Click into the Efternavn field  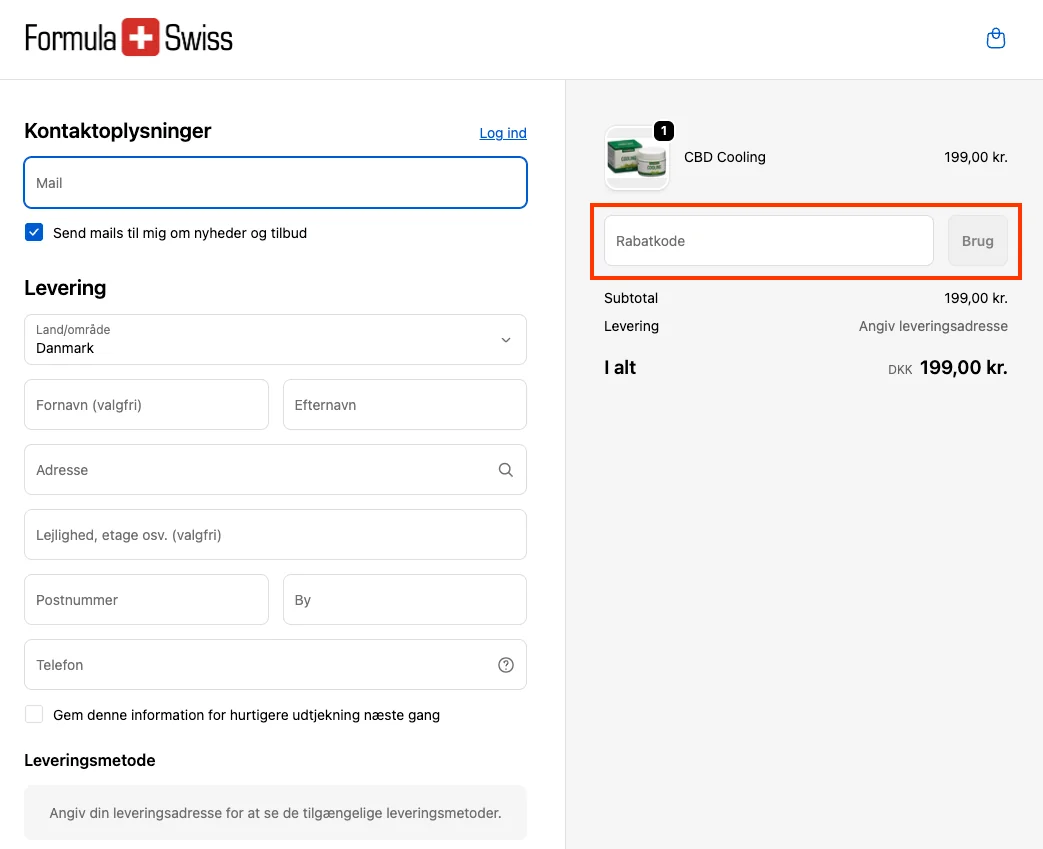[404, 405]
